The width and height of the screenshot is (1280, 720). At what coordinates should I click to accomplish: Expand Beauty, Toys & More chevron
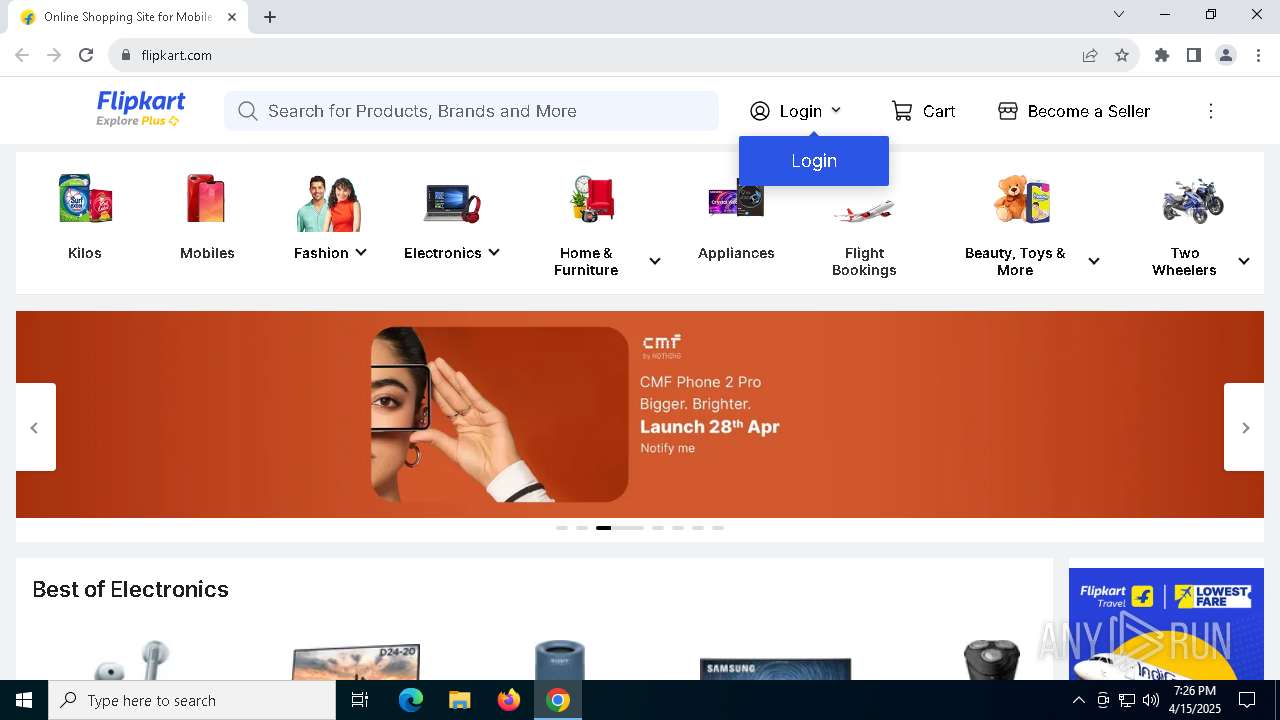pyautogui.click(x=1094, y=261)
